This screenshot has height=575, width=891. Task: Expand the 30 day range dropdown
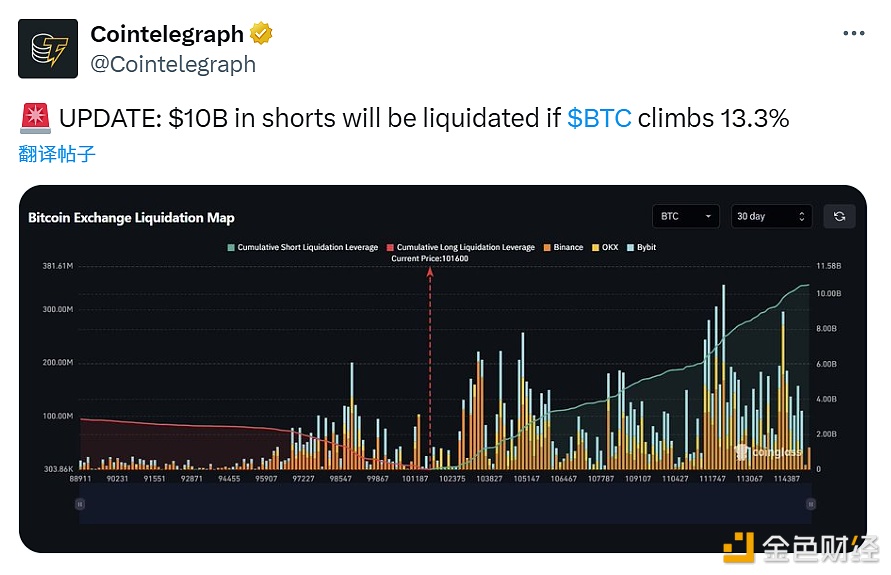point(771,216)
